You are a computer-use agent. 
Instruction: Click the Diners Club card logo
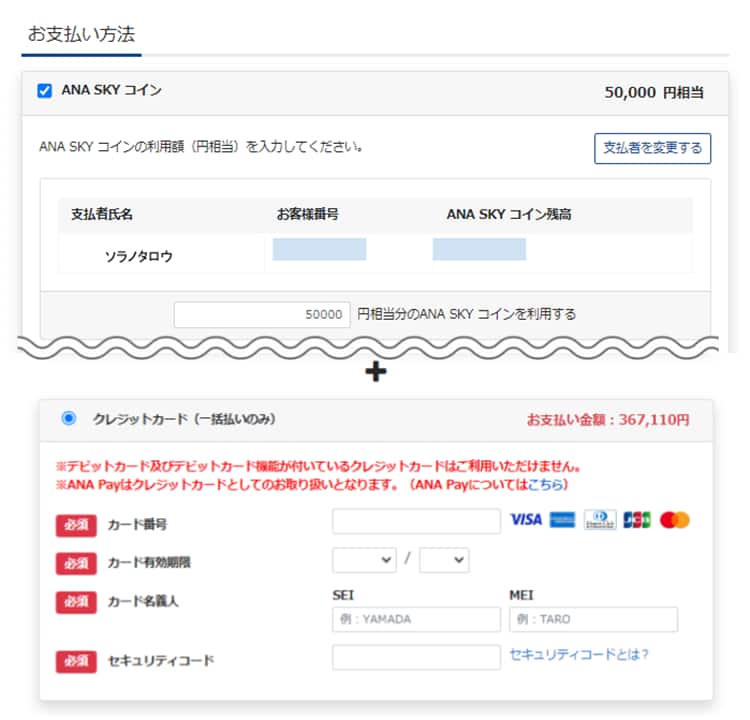click(600, 520)
